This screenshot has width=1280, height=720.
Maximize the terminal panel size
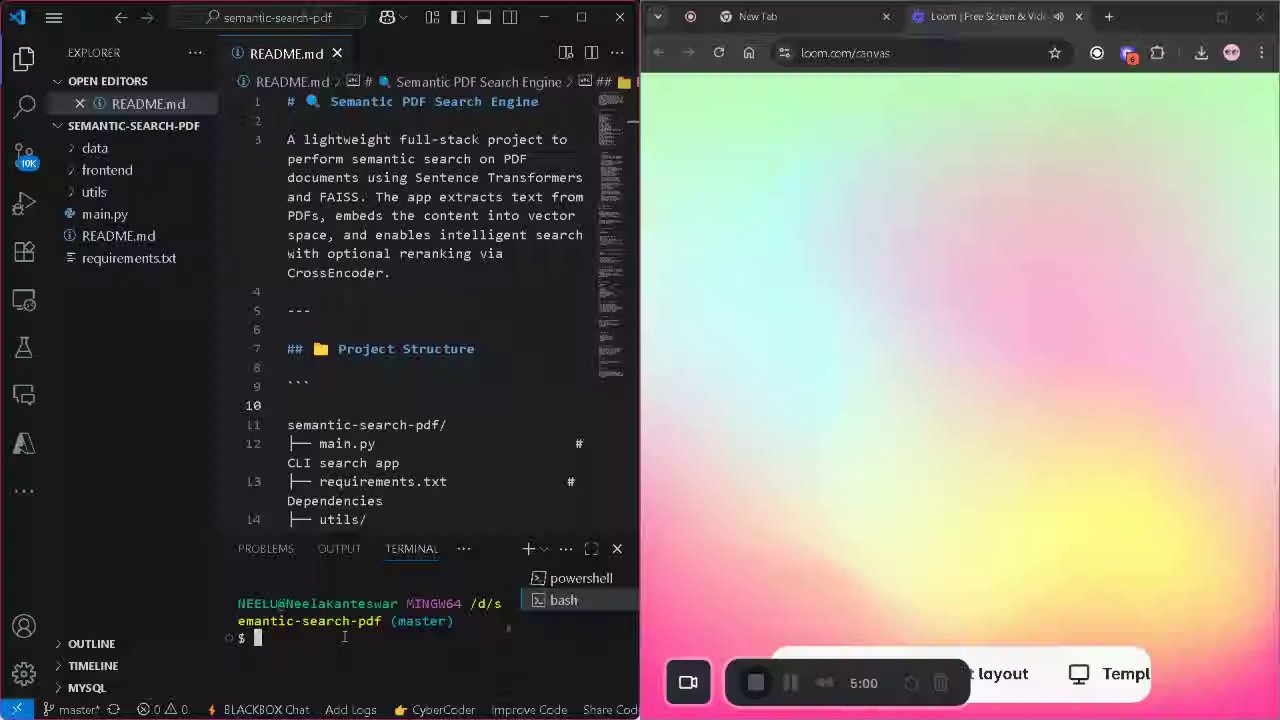pos(591,549)
